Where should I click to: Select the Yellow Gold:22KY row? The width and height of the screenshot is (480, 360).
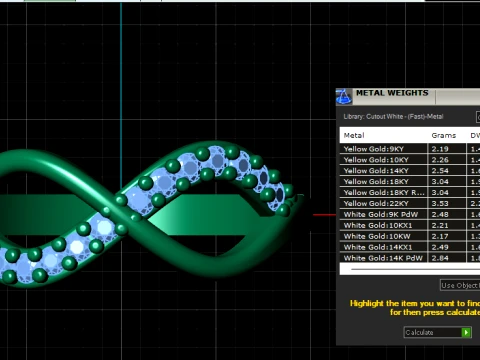pos(410,204)
